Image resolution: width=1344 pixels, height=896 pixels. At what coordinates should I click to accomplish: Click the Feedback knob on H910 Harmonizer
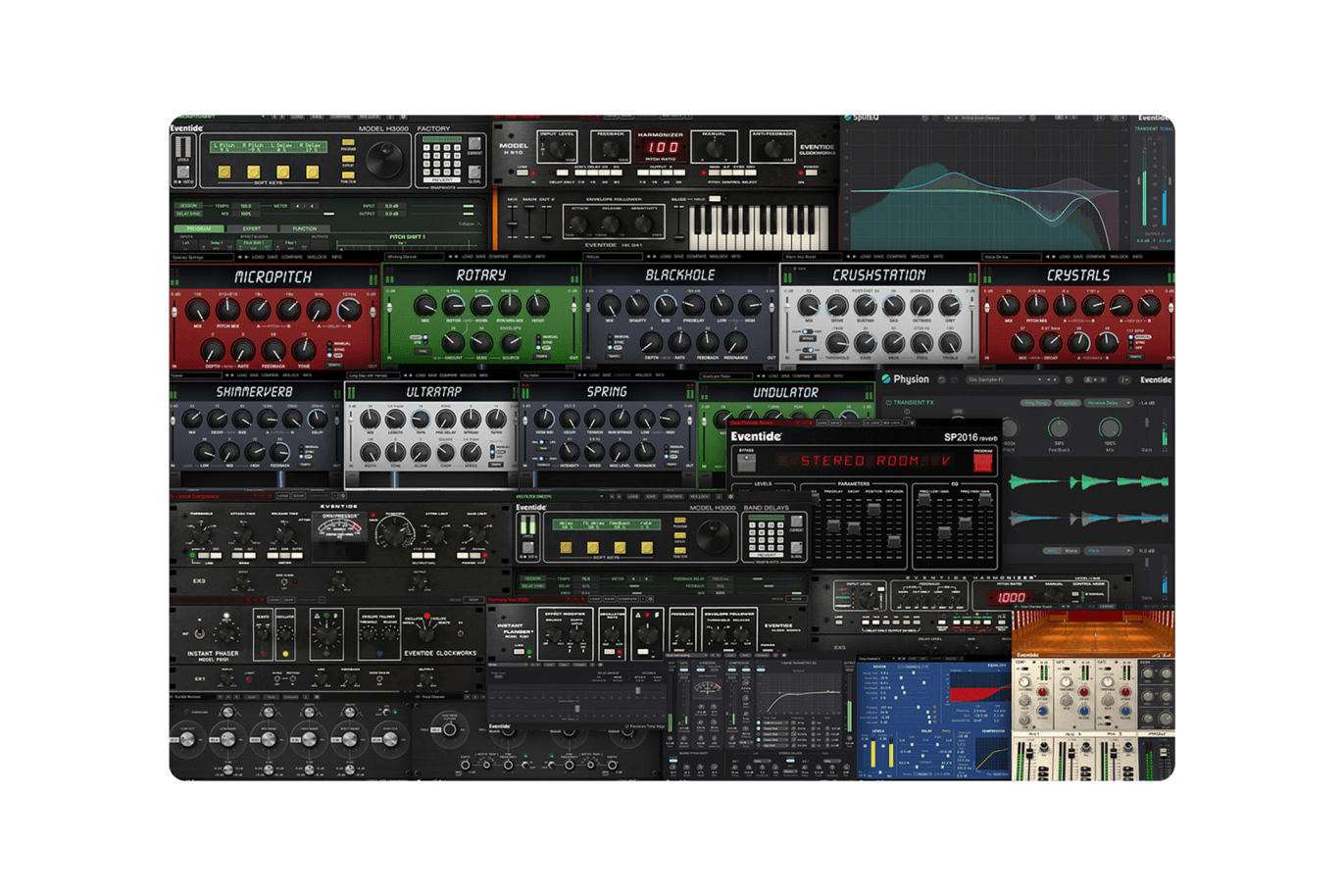pyautogui.click(x=611, y=149)
